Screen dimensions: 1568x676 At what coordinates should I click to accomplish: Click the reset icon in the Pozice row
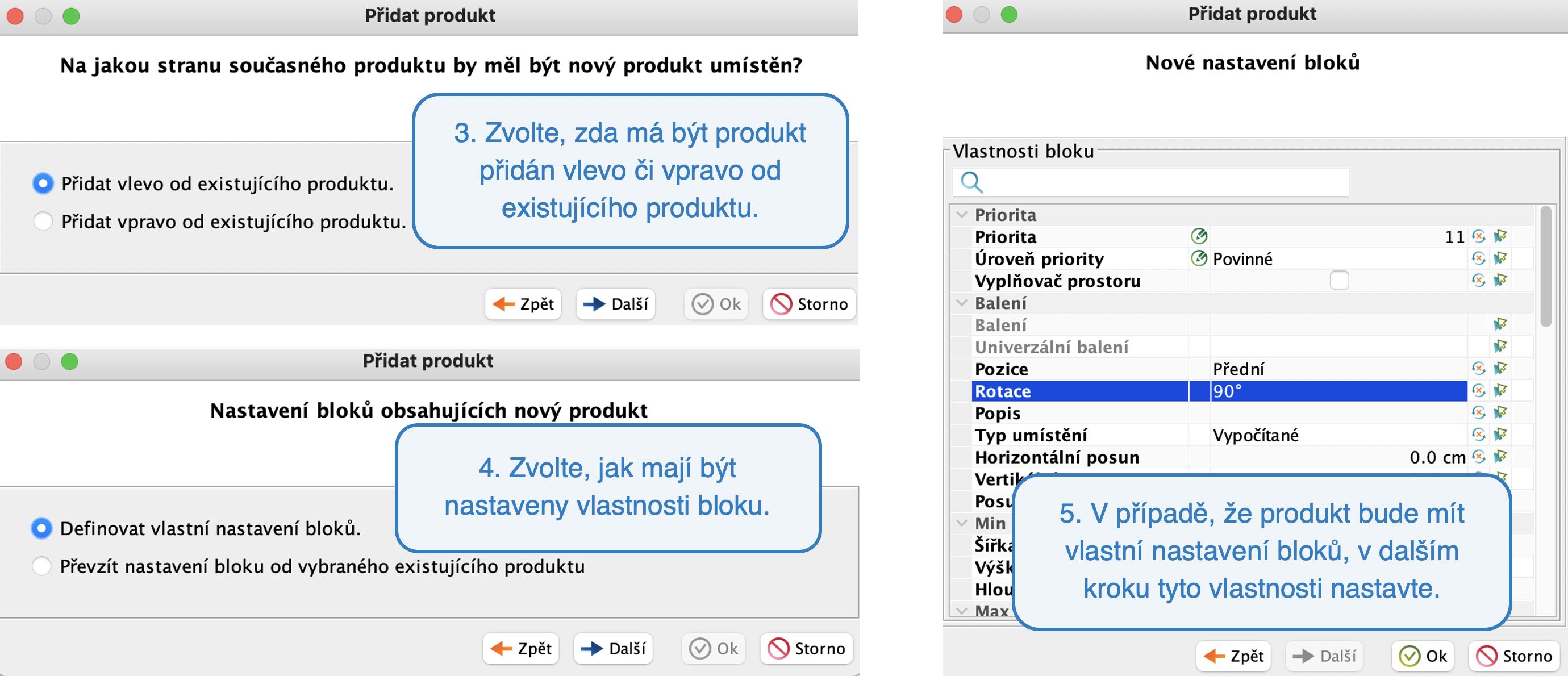coord(1478,369)
